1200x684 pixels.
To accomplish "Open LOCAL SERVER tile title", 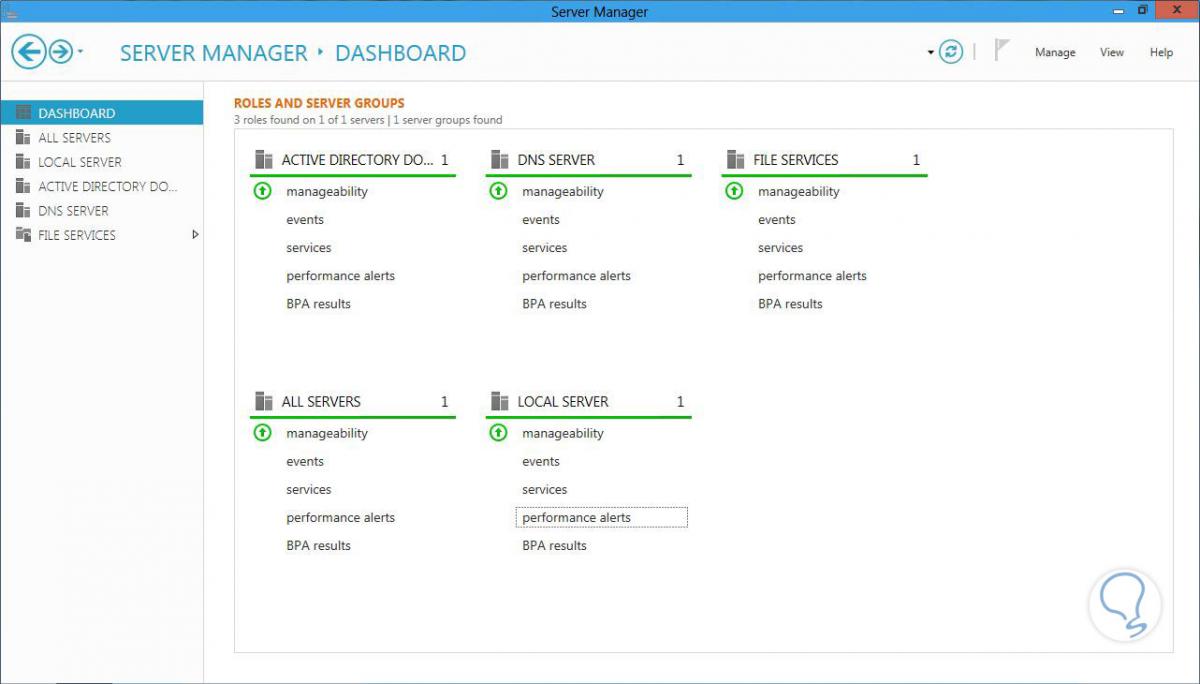I will [x=563, y=402].
